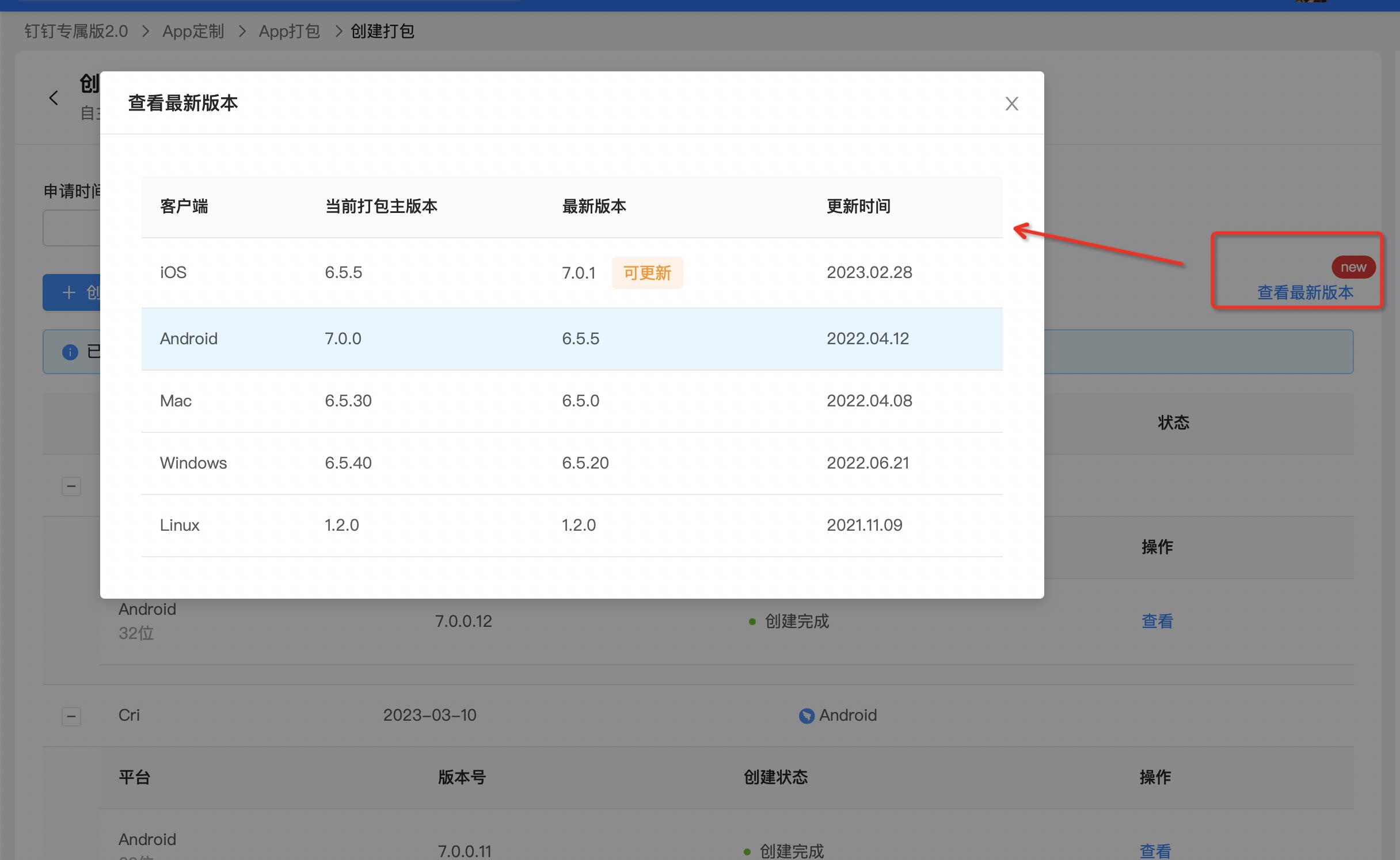
Task: Click the 最新版本 column header
Action: point(594,206)
